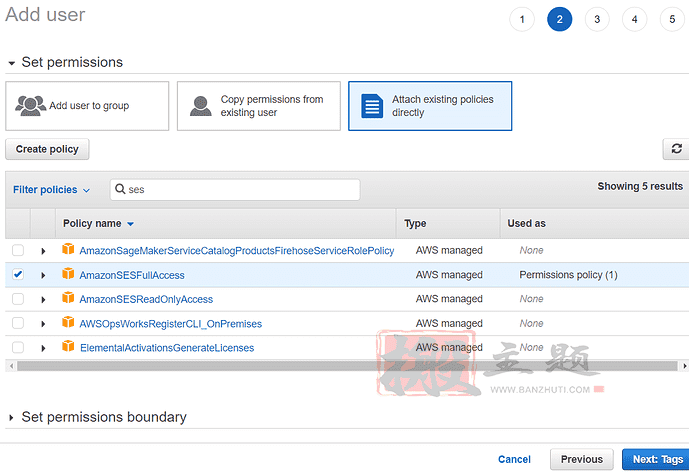Screen dimensions: 689x472
Task: Click policy icon beside AmazonSageMakerServiceCatalogProductsFirehoseServiceRolePolicy
Action: click(x=68, y=249)
